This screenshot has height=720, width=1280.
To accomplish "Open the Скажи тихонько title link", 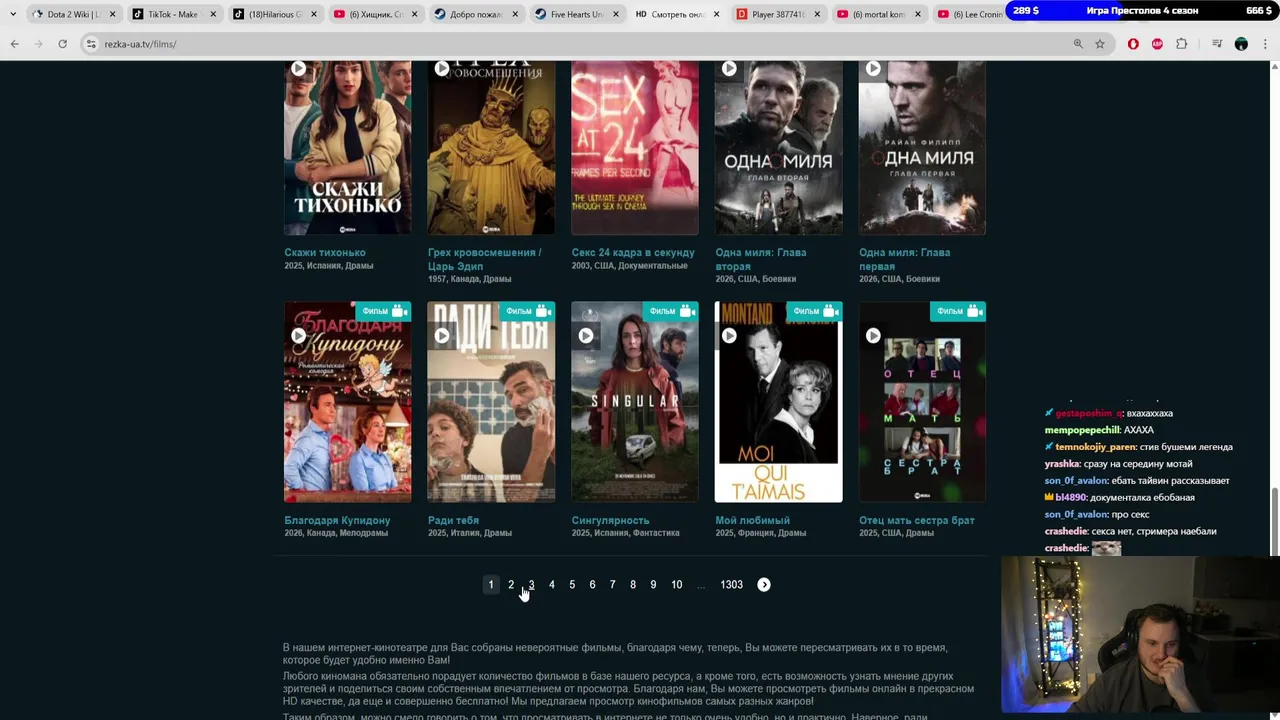I will point(325,253).
